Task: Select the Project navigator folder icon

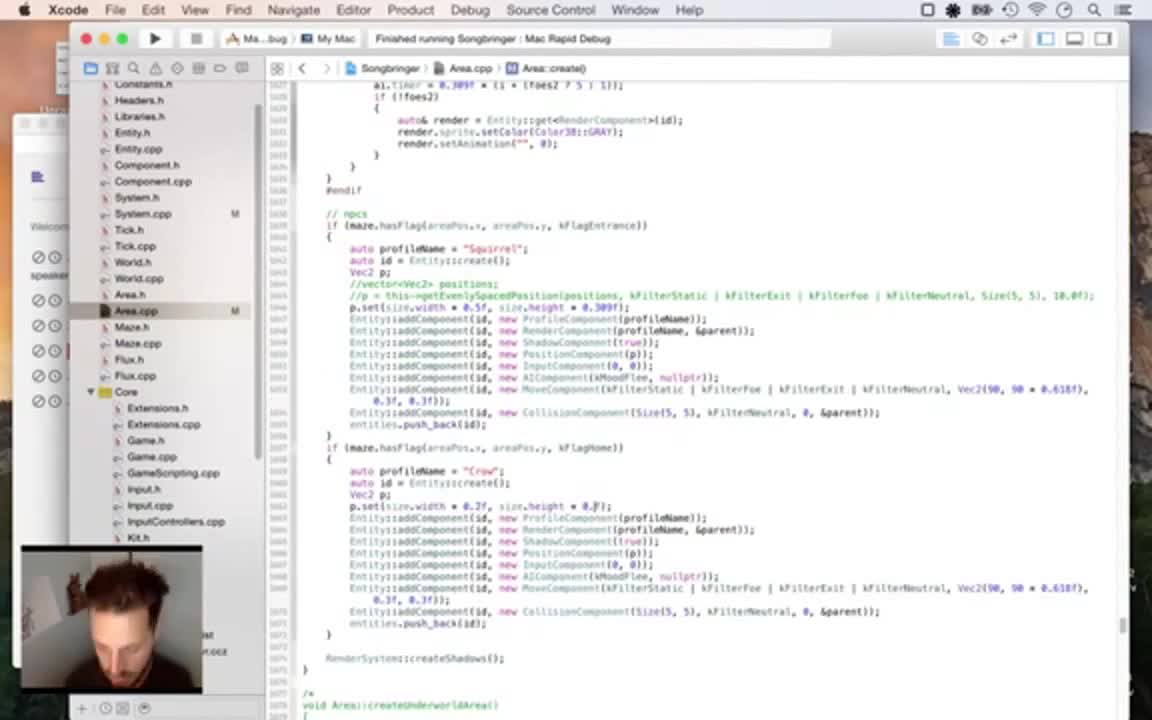Action: [x=91, y=68]
